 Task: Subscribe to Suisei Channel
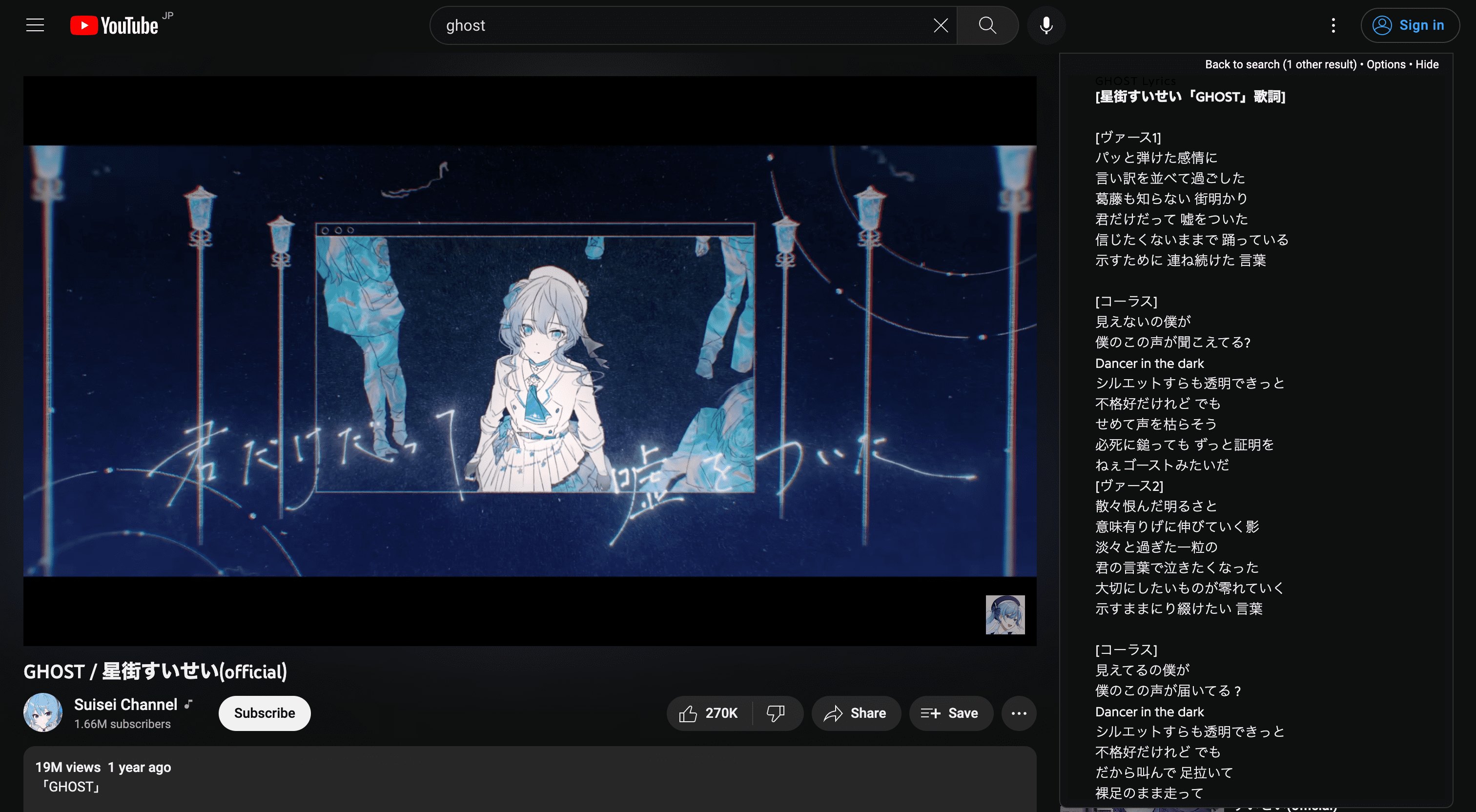point(264,713)
